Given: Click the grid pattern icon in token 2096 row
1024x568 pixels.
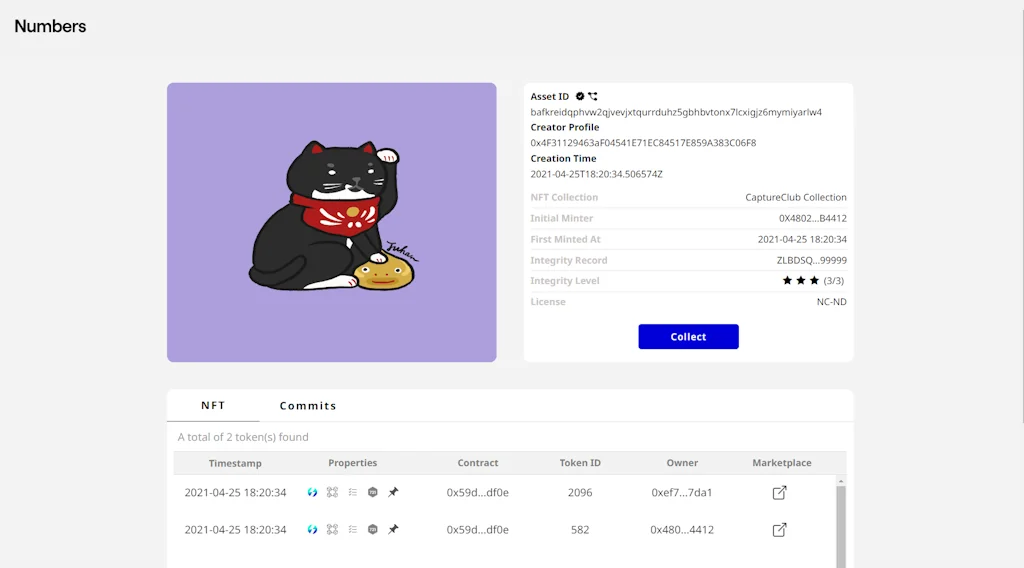Looking at the screenshot, I should [x=332, y=492].
